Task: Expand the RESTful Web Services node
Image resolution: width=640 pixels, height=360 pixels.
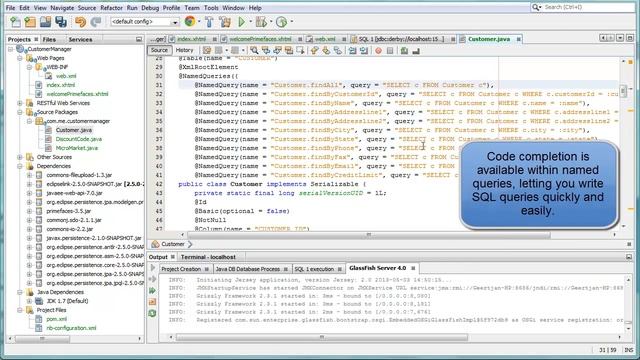Action: point(20,103)
